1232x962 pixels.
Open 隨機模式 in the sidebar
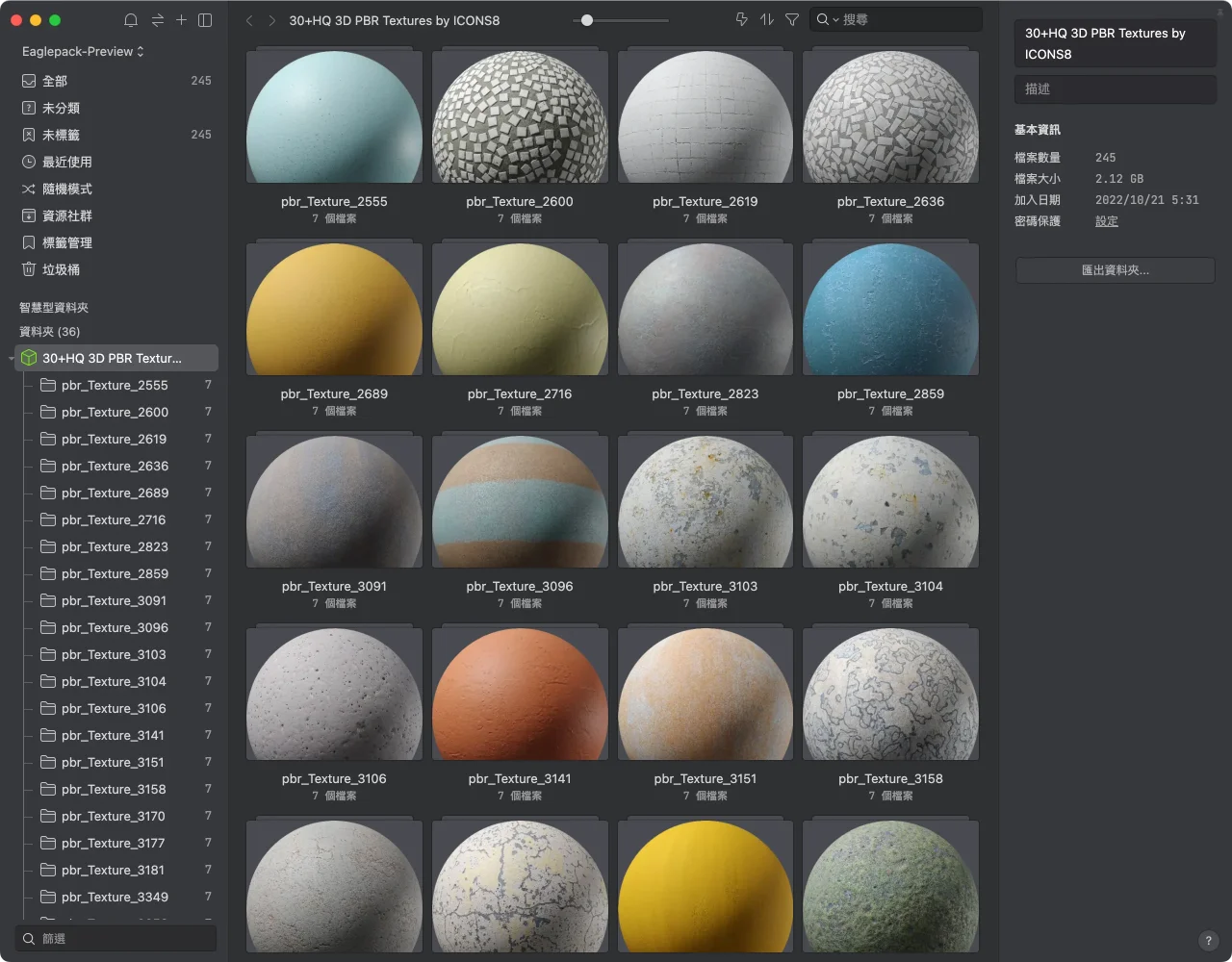click(x=116, y=189)
